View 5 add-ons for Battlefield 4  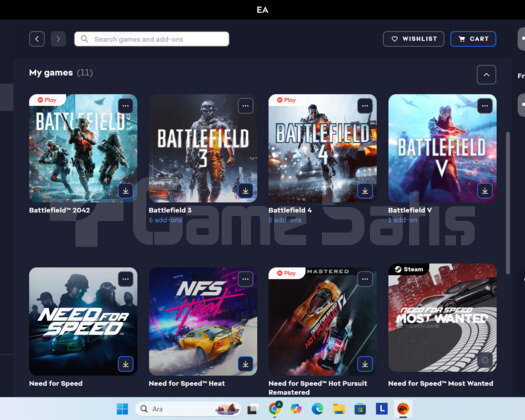coord(285,220)
